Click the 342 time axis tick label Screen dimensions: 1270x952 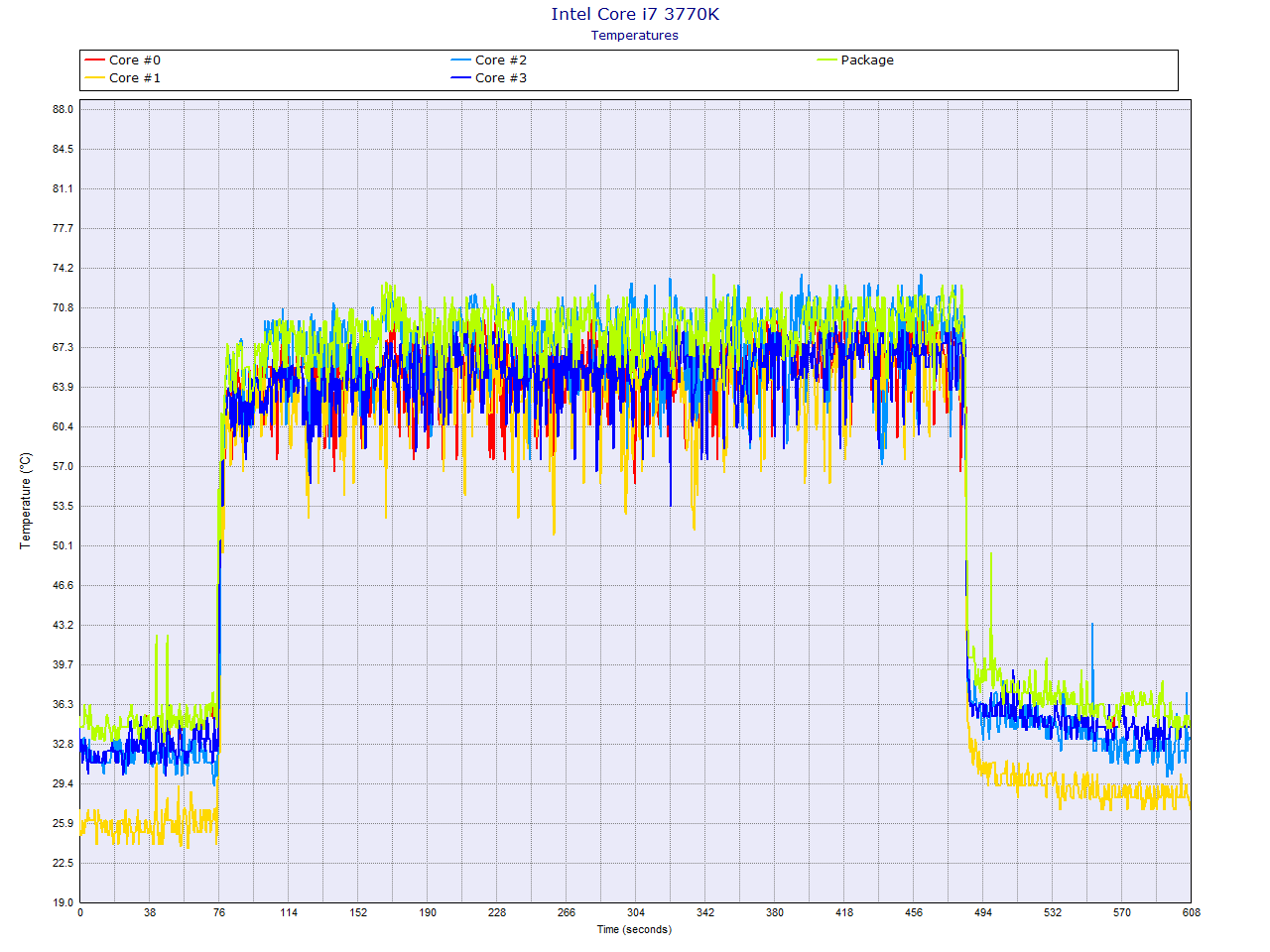coord(705,913)
